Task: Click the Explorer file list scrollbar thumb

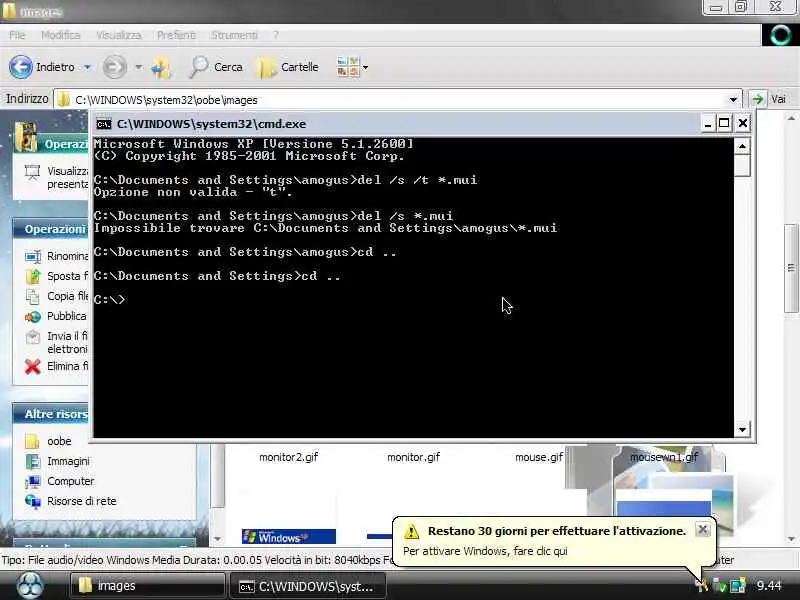Action: (x=791, y=268)
